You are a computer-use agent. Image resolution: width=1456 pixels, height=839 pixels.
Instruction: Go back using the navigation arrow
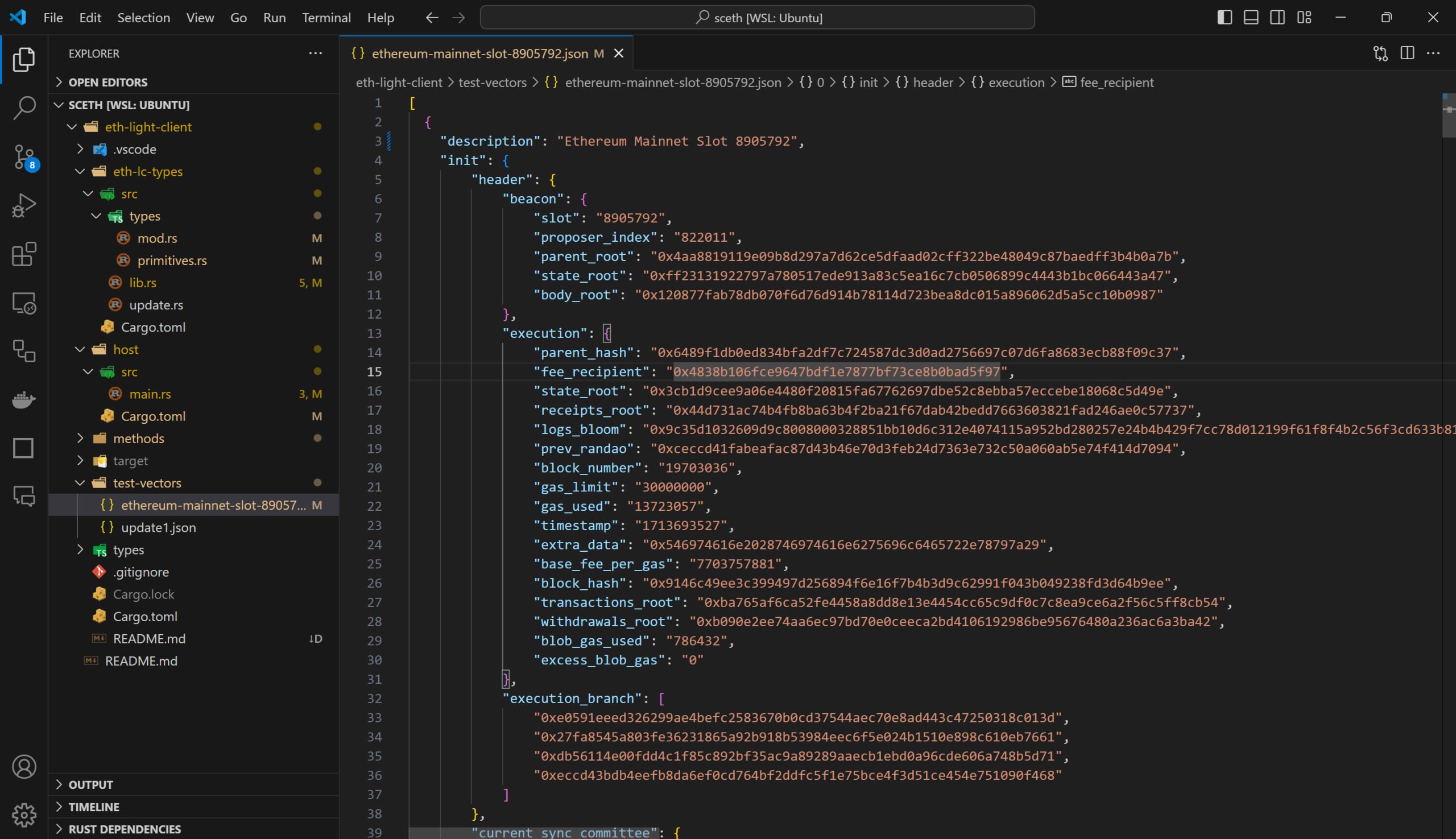click(432, 18)
